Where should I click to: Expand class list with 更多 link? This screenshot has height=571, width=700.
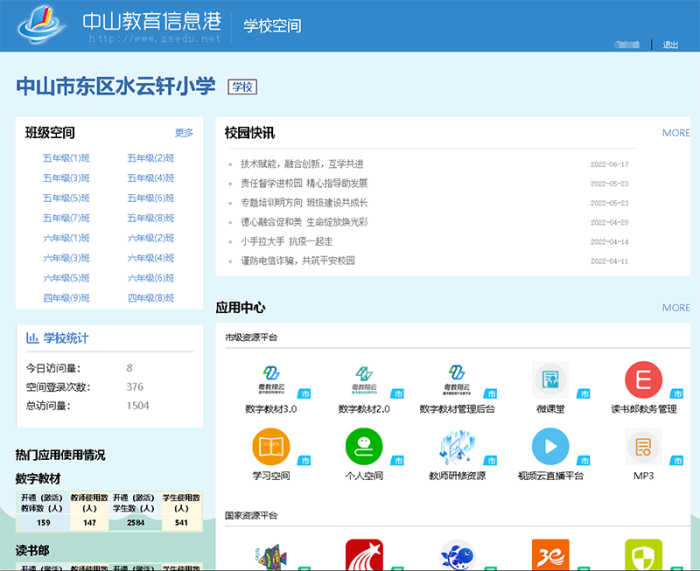184,133
